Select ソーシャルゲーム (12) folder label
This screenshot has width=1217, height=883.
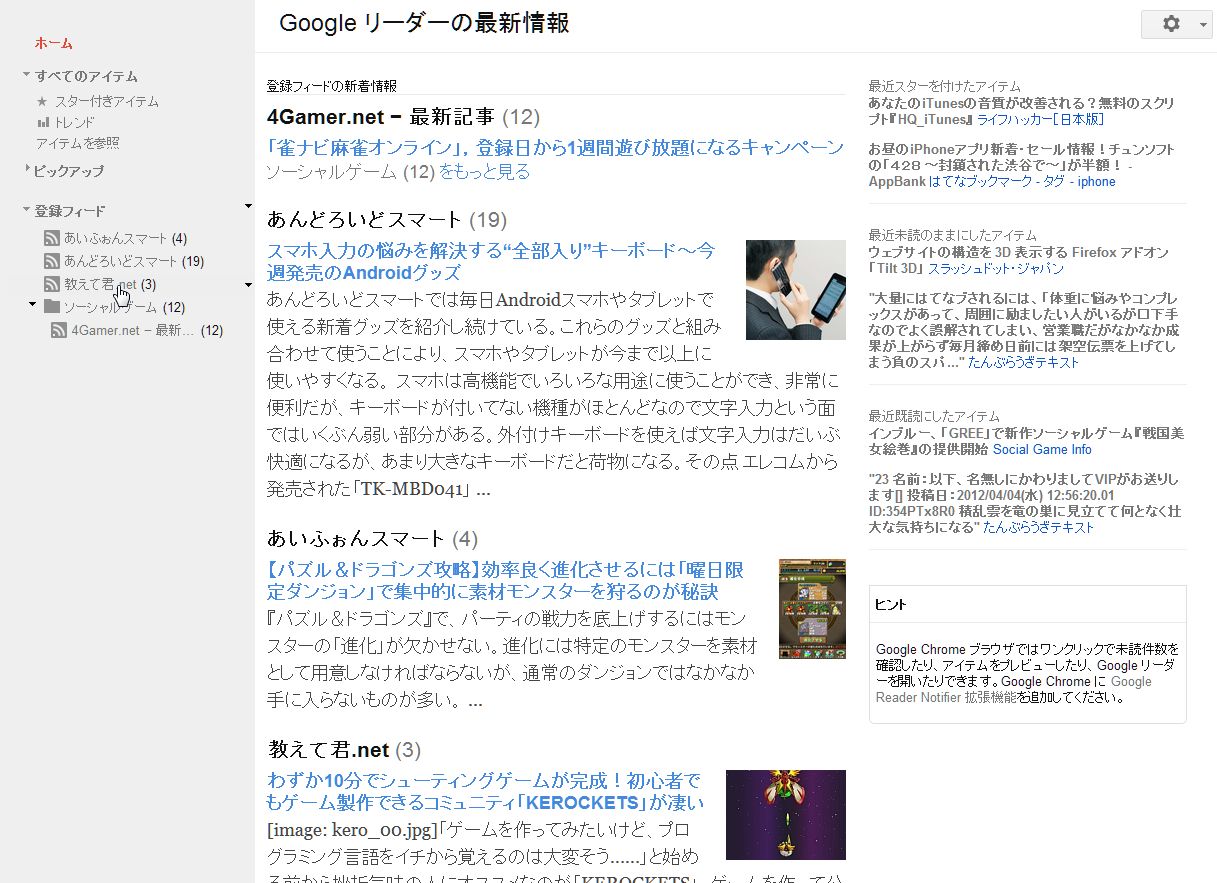click(124, 307)
